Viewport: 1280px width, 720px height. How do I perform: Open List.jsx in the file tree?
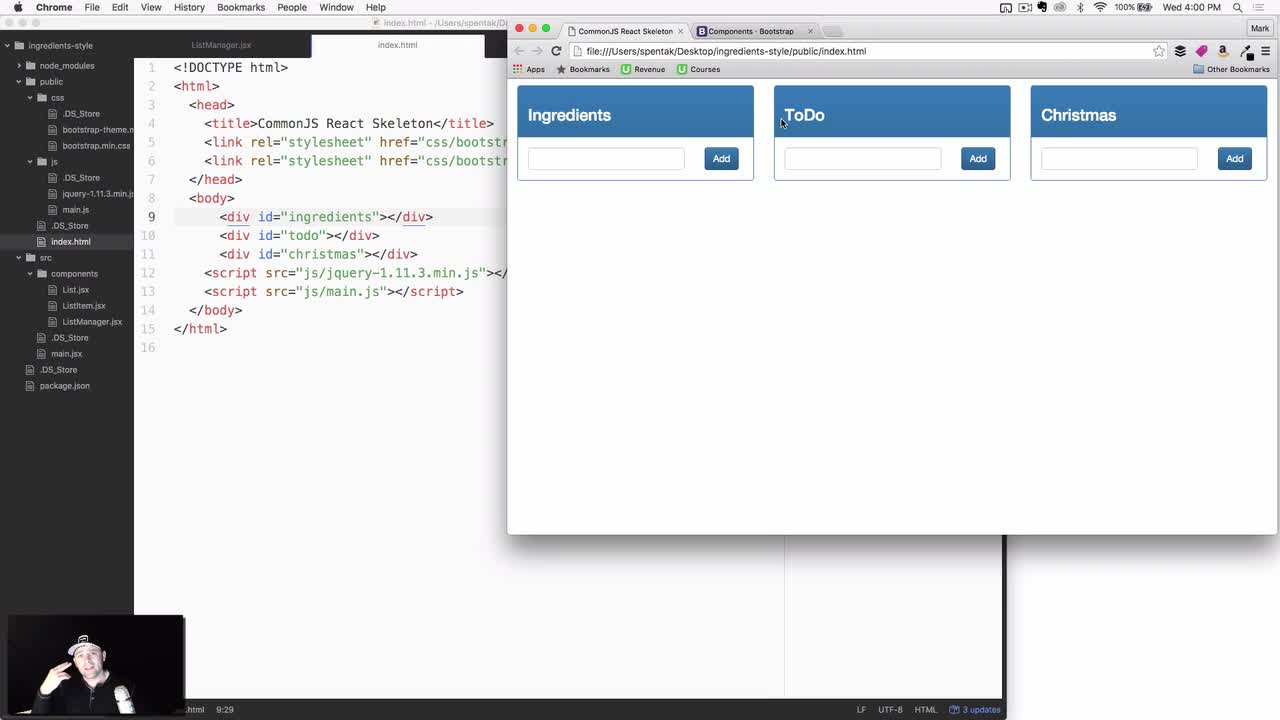(75, 289)
